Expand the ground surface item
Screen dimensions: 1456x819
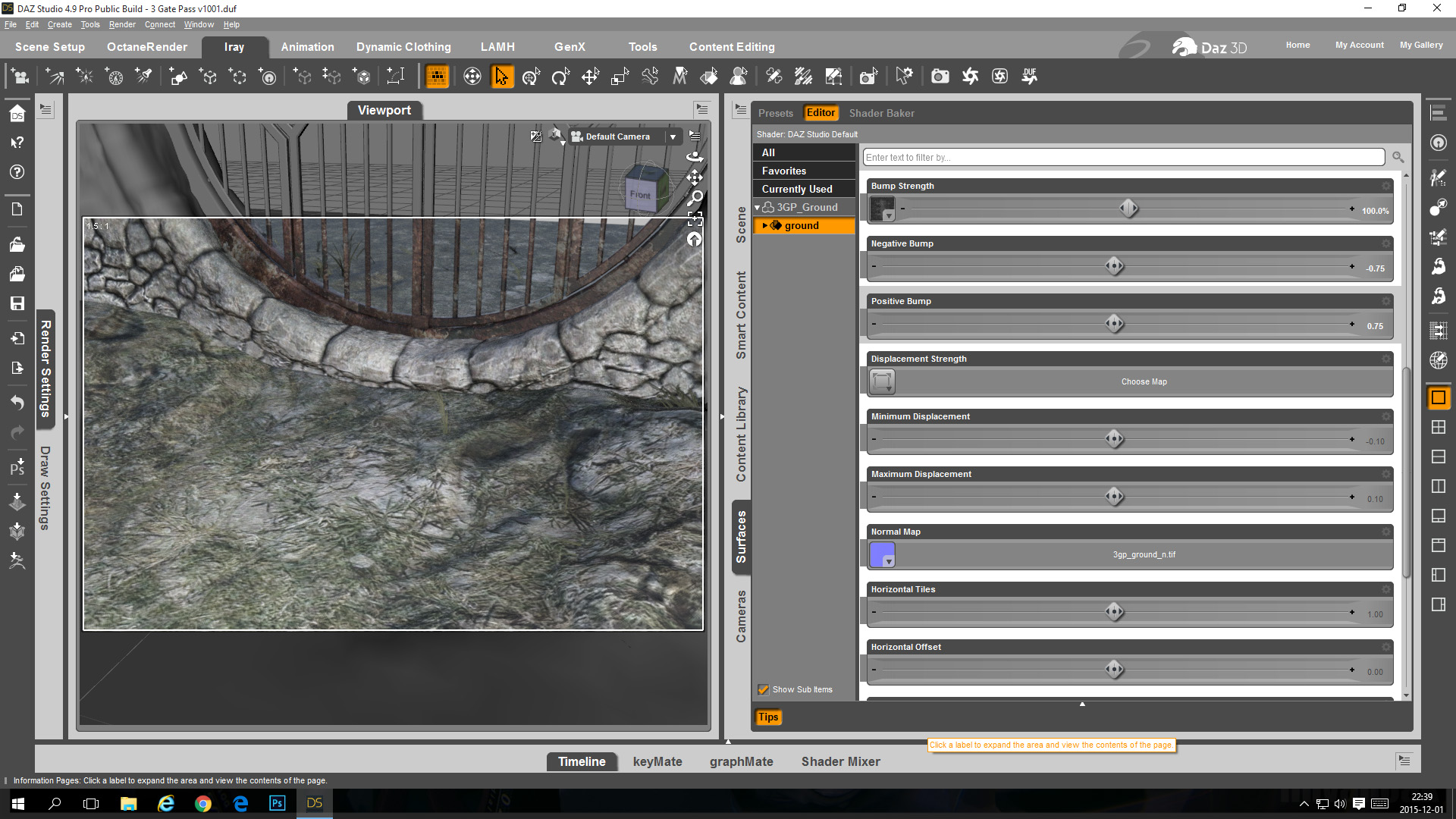pyautogui.click(x=764, y=226)
